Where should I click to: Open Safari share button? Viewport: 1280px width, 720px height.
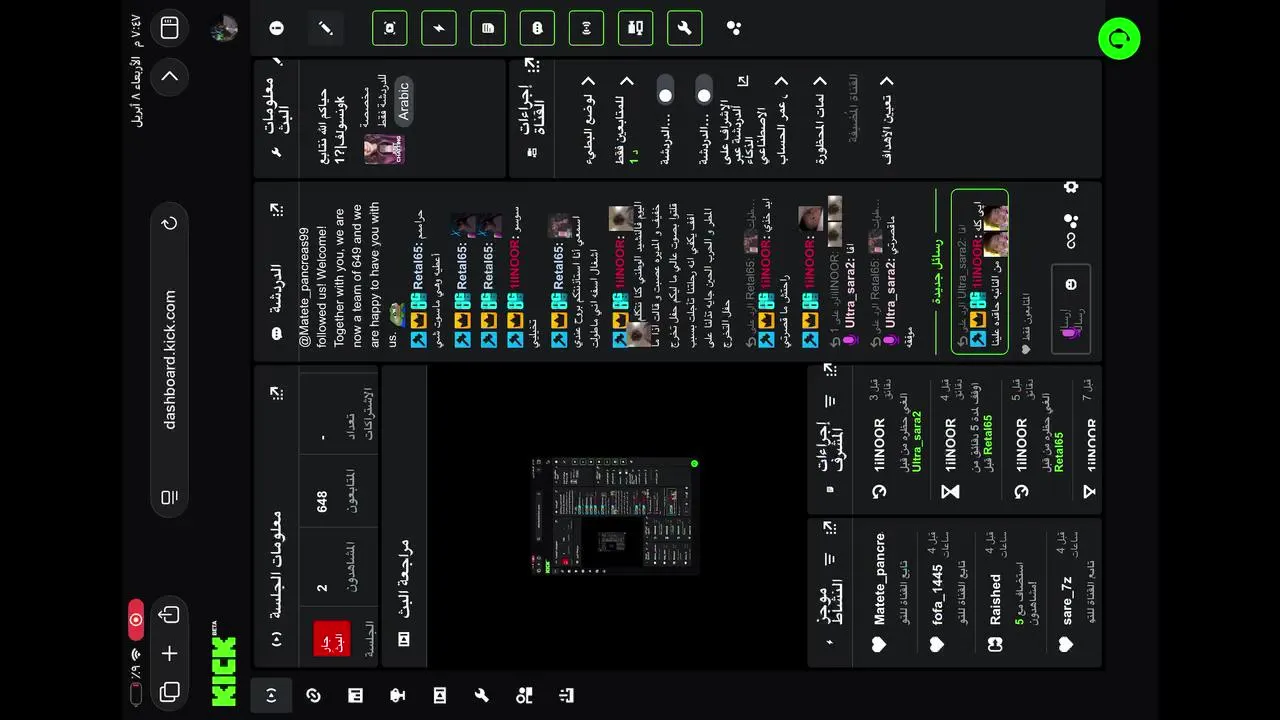169,615
